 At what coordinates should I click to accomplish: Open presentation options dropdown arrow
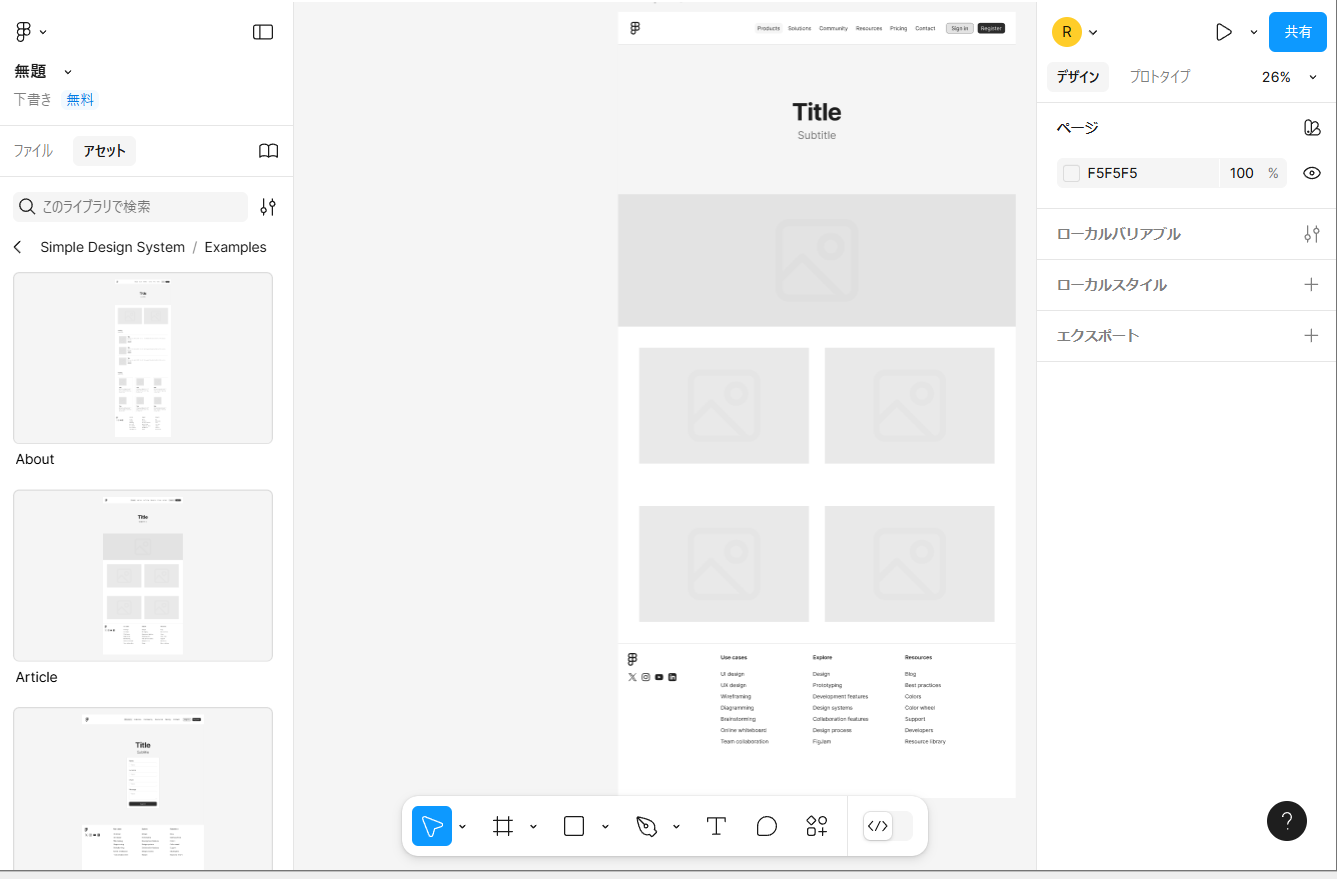point(1253,32)
